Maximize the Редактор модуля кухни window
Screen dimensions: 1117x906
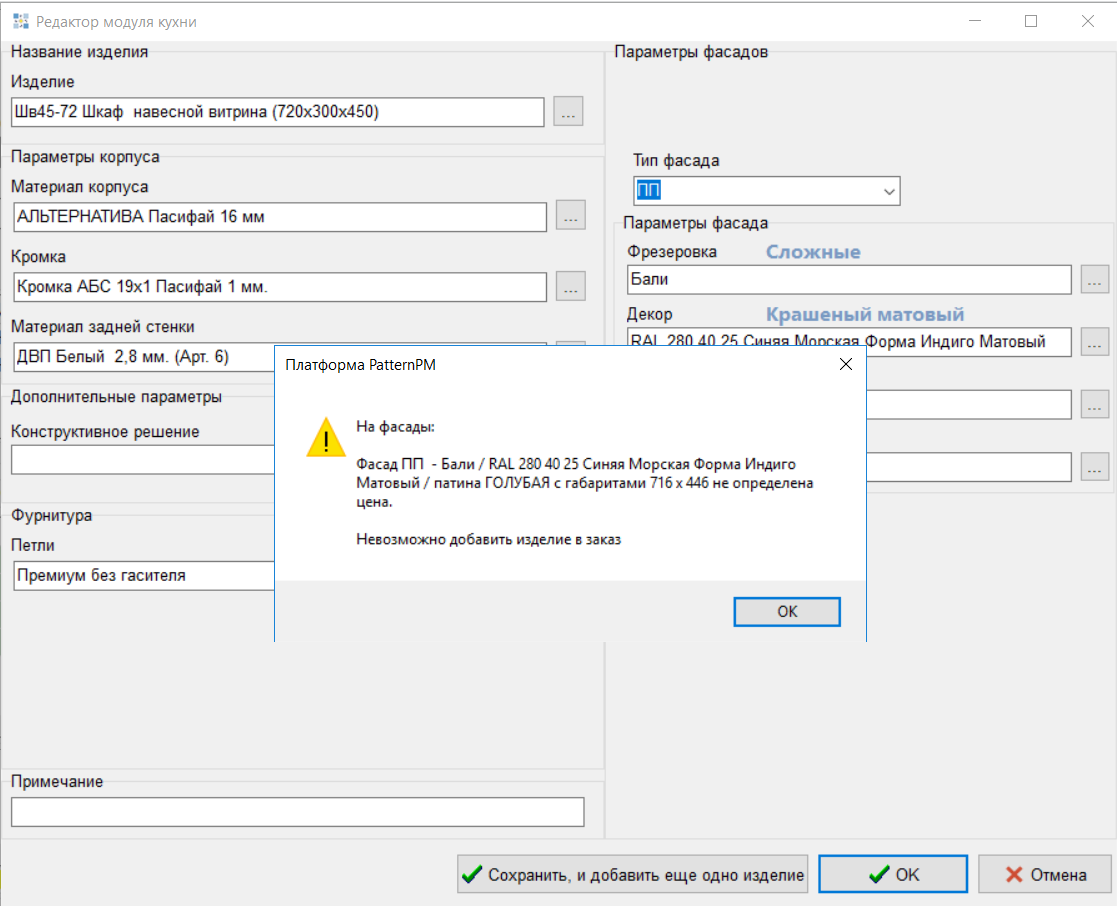[x=1031, y=21]
